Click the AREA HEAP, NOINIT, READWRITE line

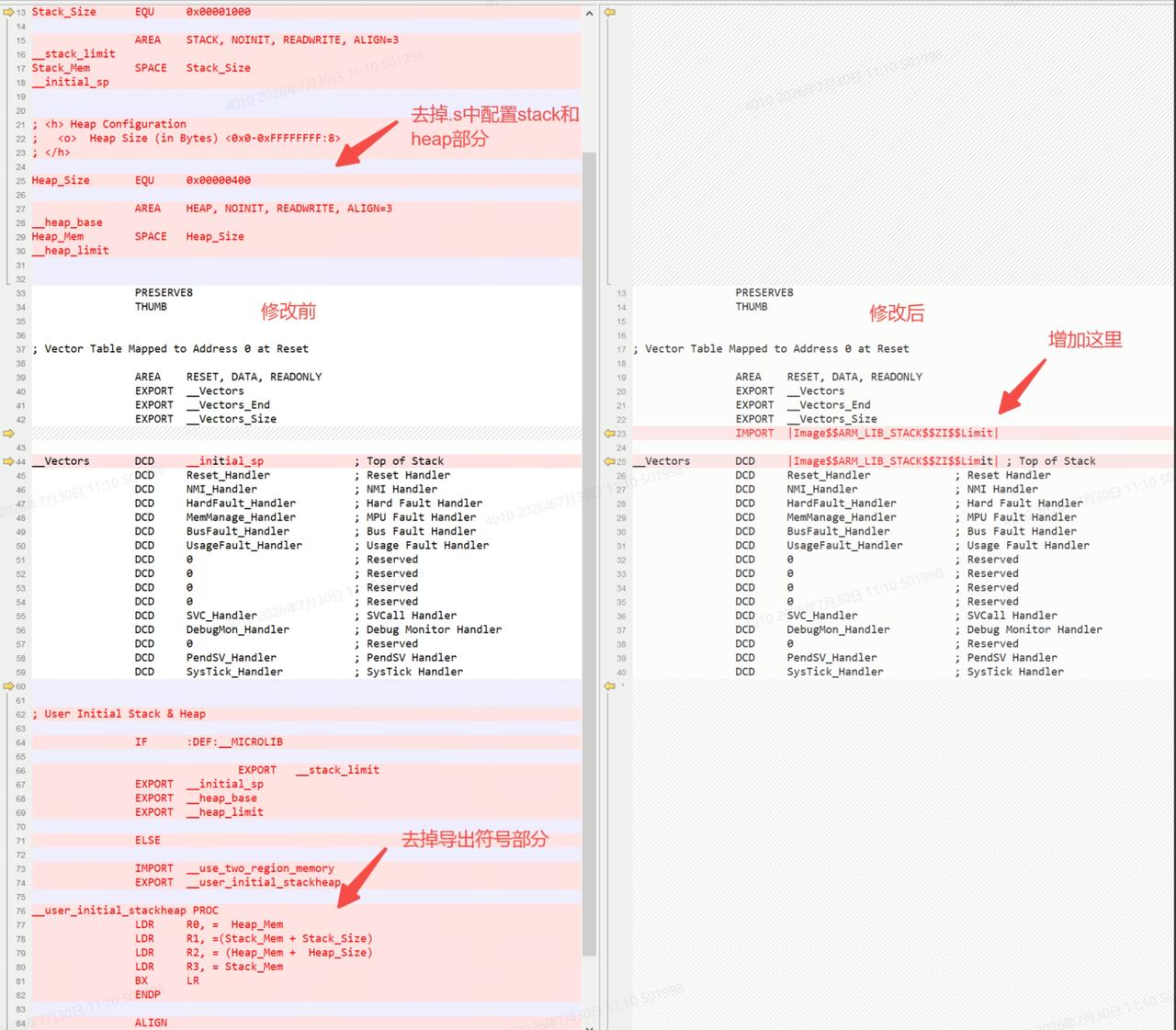(x=306, y=209)
